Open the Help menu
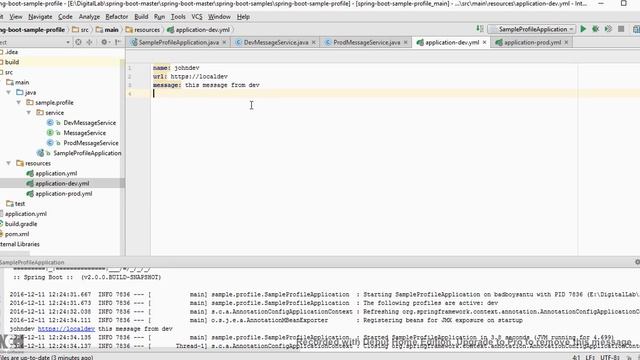 click(x=243, y=17)
